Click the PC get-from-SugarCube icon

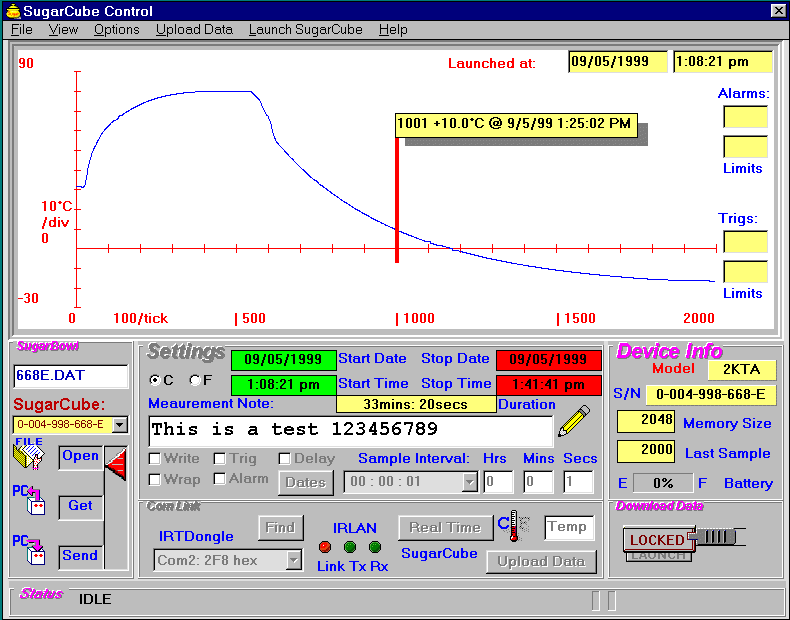(x=29, y=500)
